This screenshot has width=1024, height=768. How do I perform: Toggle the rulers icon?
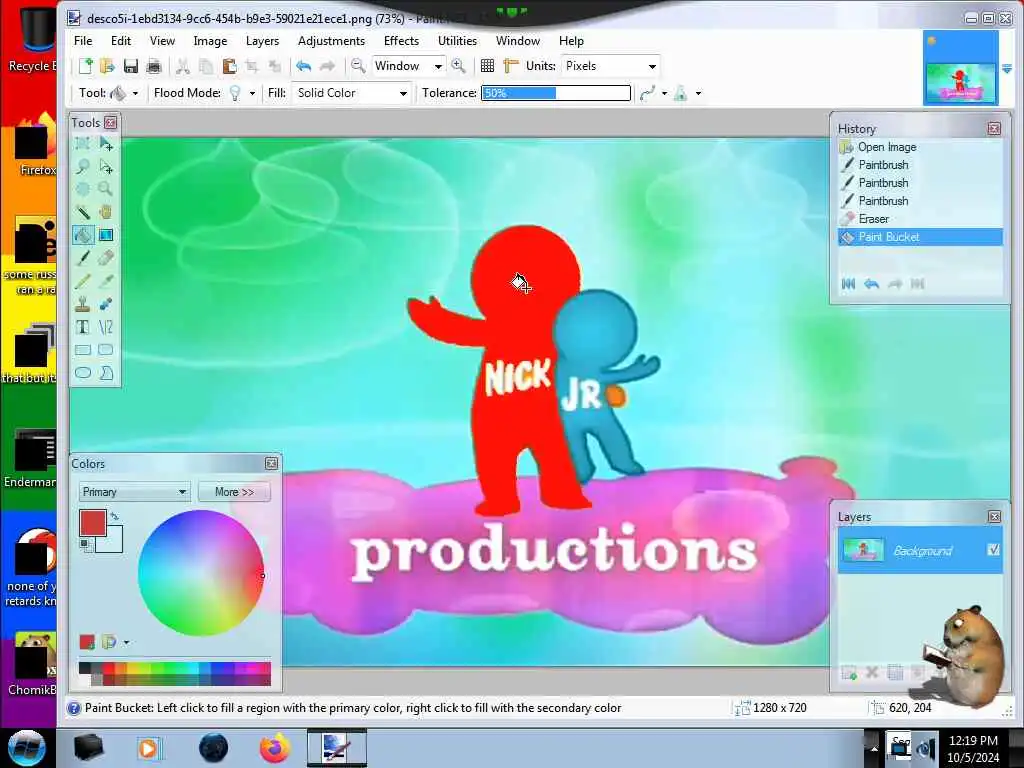(511, 66)
